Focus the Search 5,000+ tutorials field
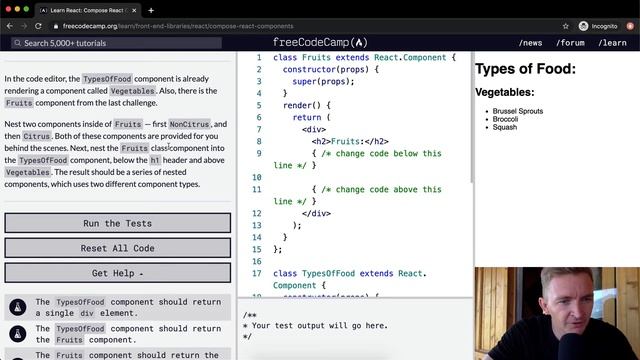Screen dimensions: 640x360 (116, 43)
